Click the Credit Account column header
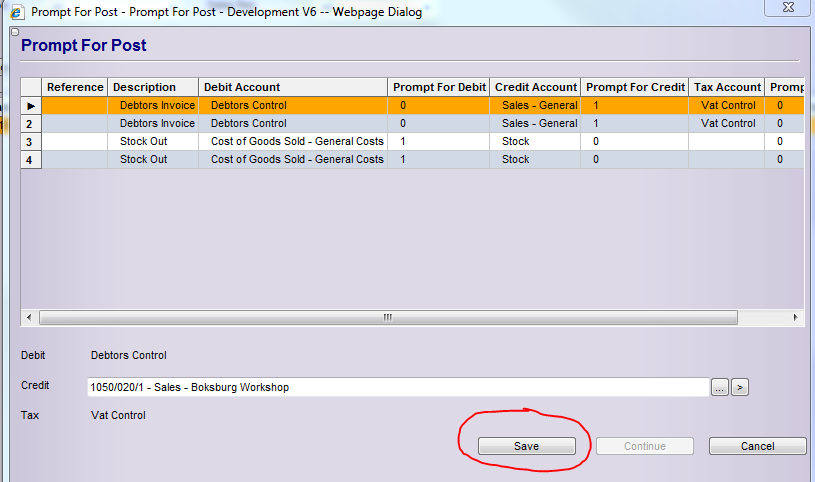 click(x=535, y=87)
